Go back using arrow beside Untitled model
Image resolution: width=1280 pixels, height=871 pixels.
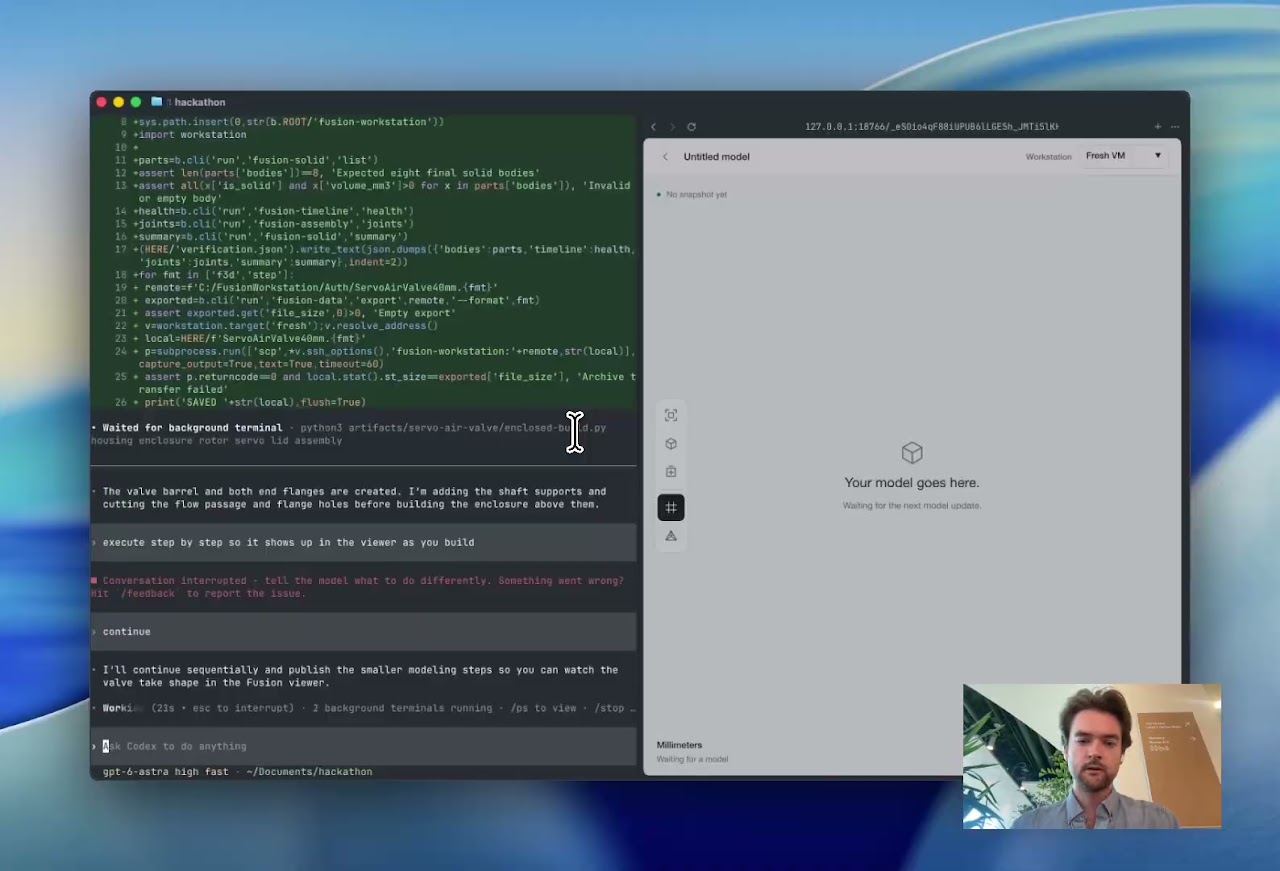[665, 157]
